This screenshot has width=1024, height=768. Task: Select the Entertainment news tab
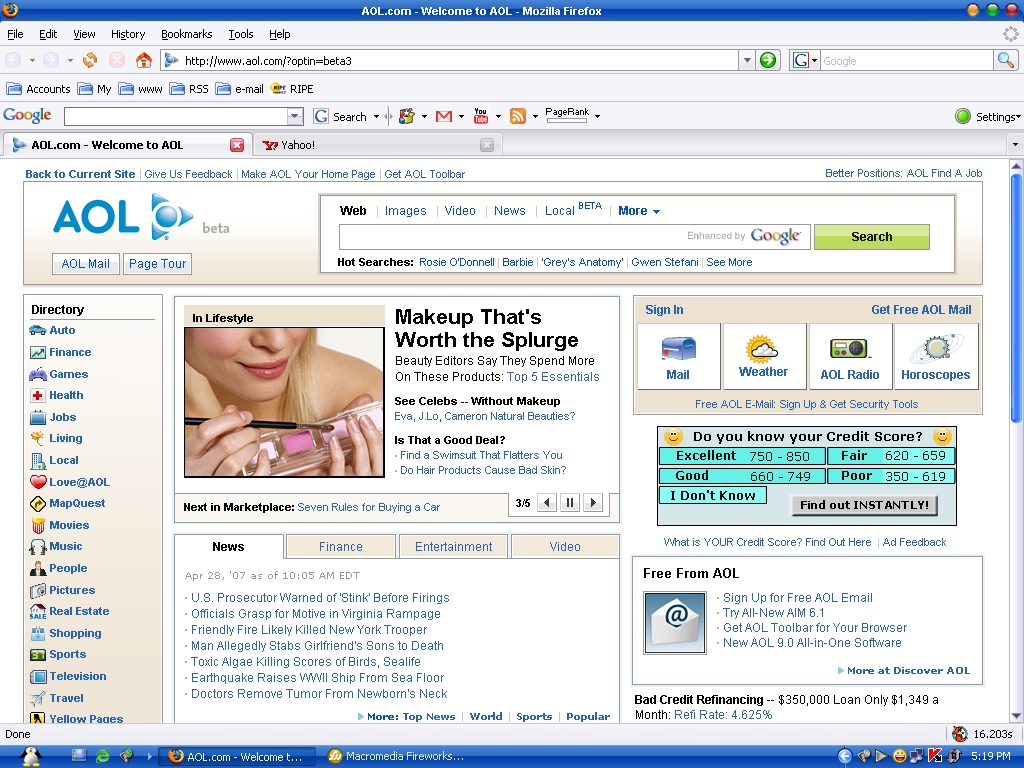pos(453,547)
